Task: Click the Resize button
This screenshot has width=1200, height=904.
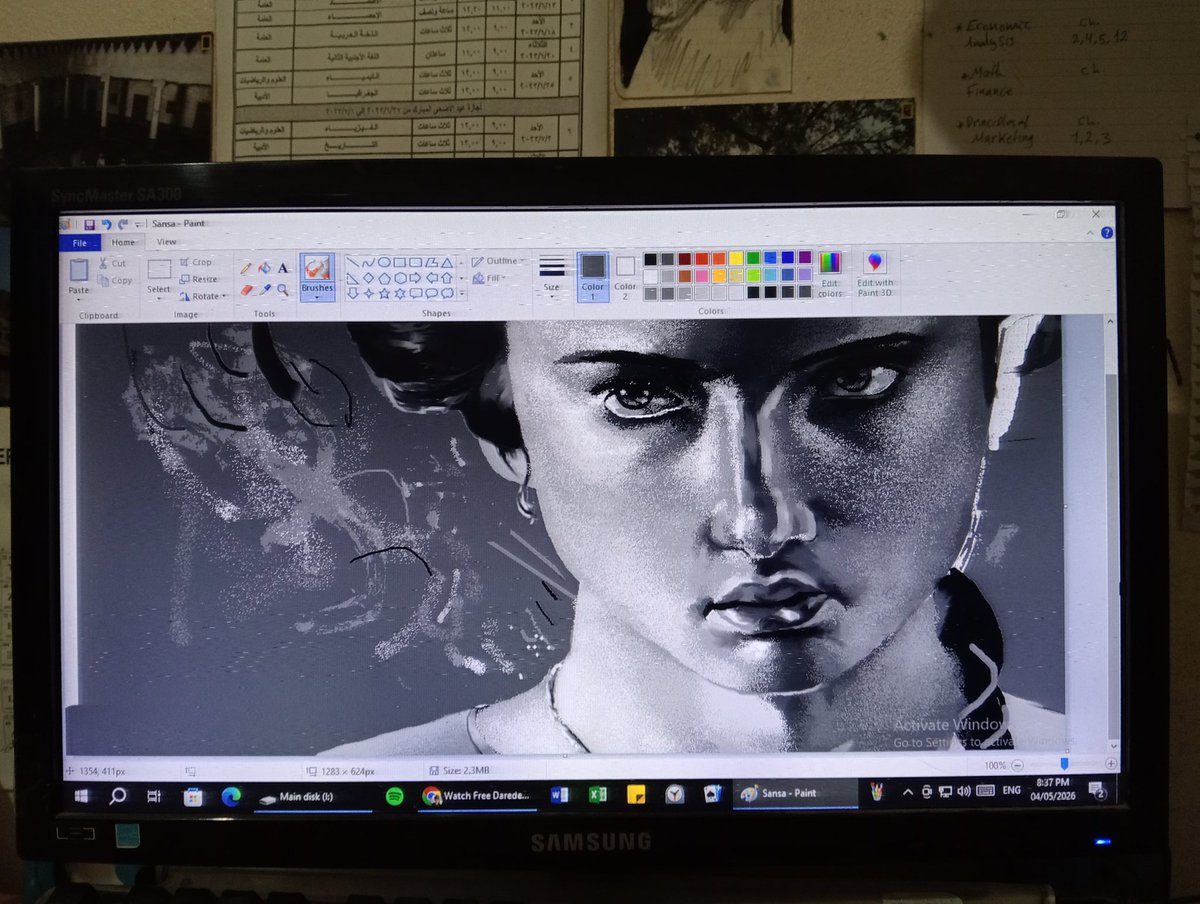Action: click(x=199, y=279)
